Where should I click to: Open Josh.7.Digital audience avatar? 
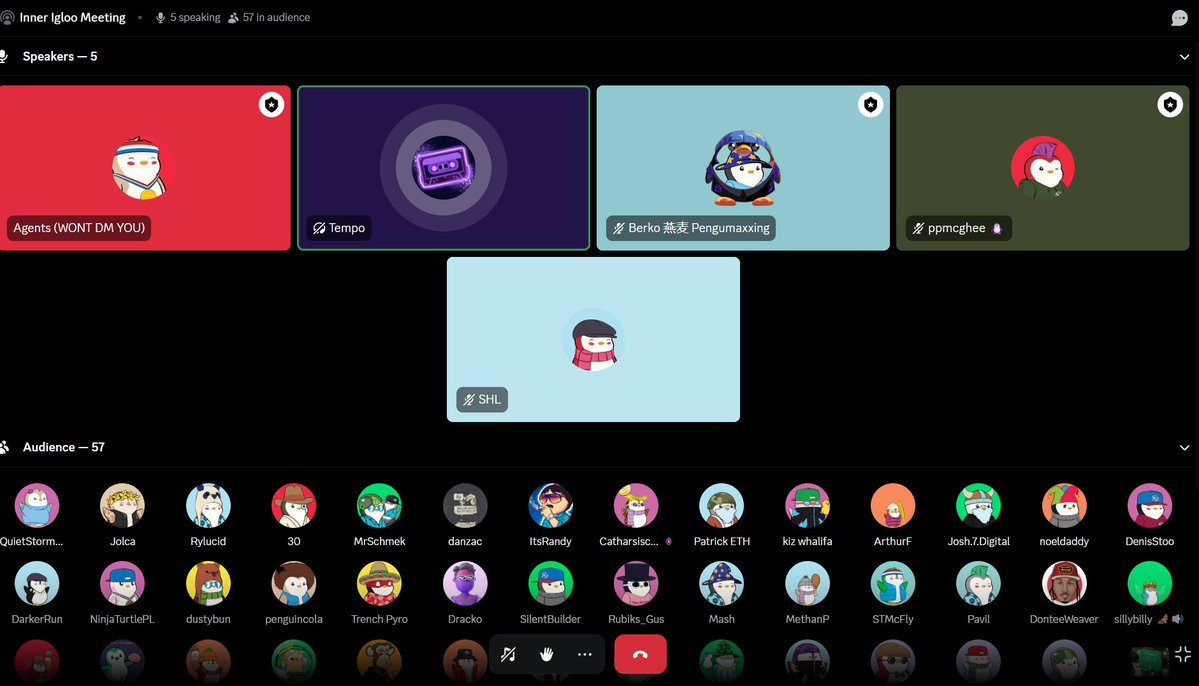[x=979, y=506]
